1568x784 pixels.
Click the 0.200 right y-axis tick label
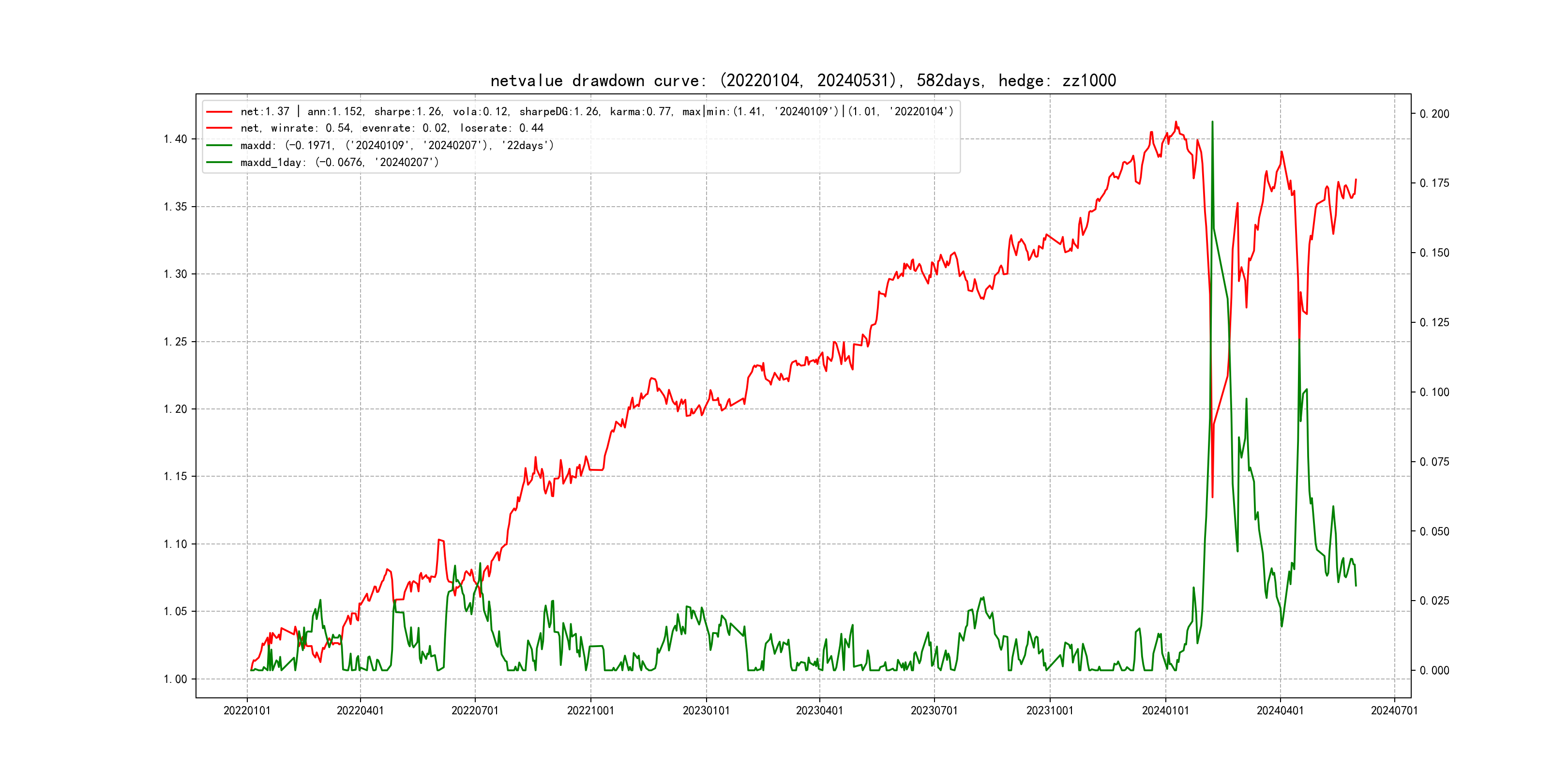[1434, 114]
